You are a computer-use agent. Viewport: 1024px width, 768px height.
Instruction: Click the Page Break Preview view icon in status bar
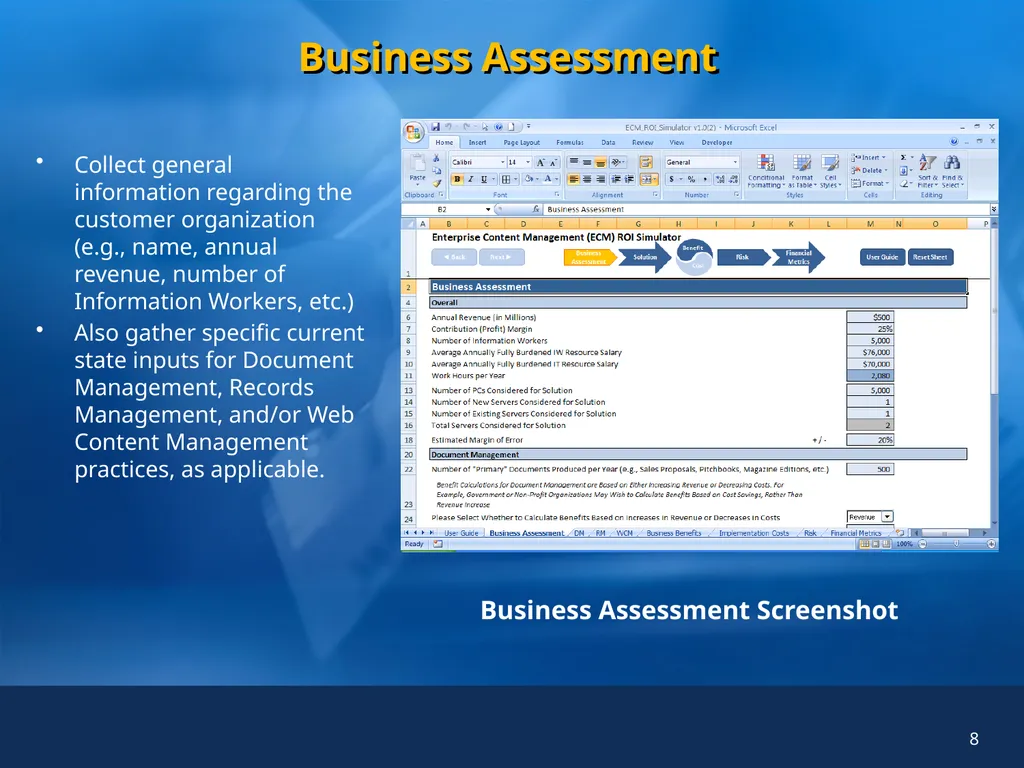coord(886,544)
